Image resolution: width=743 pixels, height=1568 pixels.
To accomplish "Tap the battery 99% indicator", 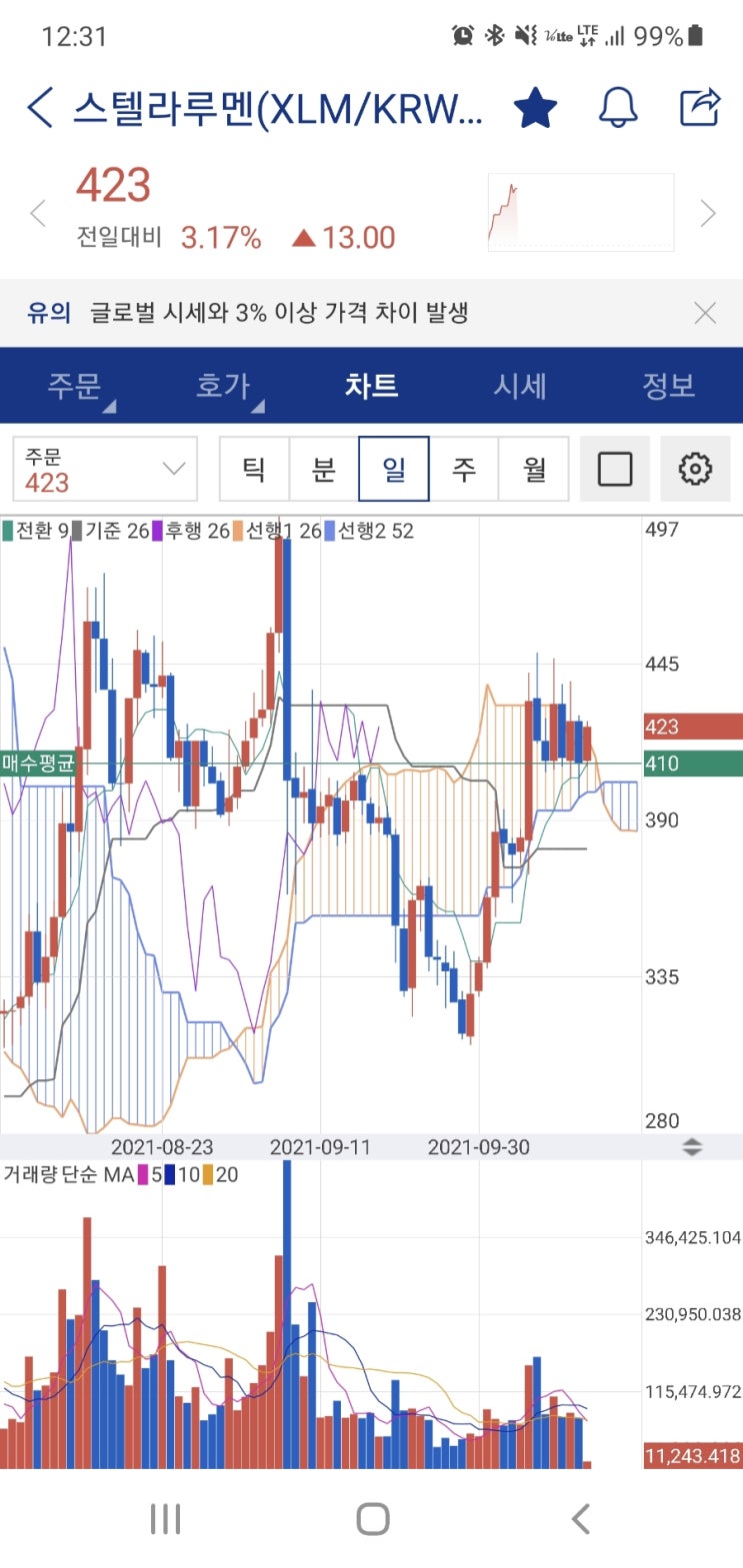I will click(669, 36).
